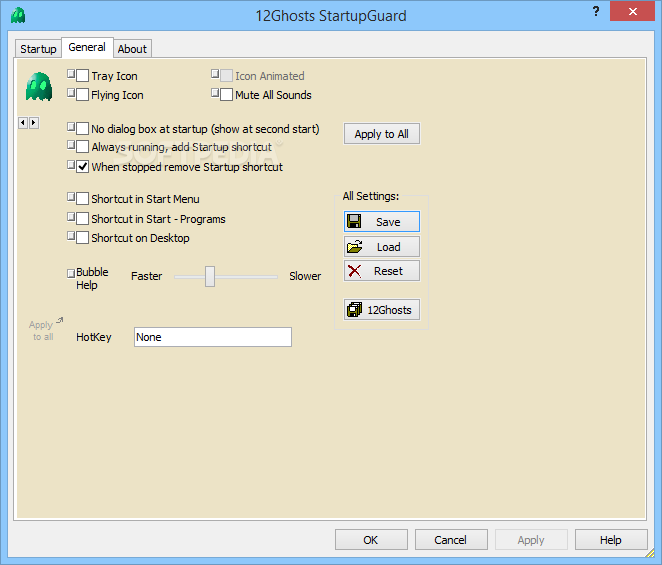Click the Bubble Help speed slider thumb
Image resolution: width=662 pixels, height=565 pixels.
210,277
